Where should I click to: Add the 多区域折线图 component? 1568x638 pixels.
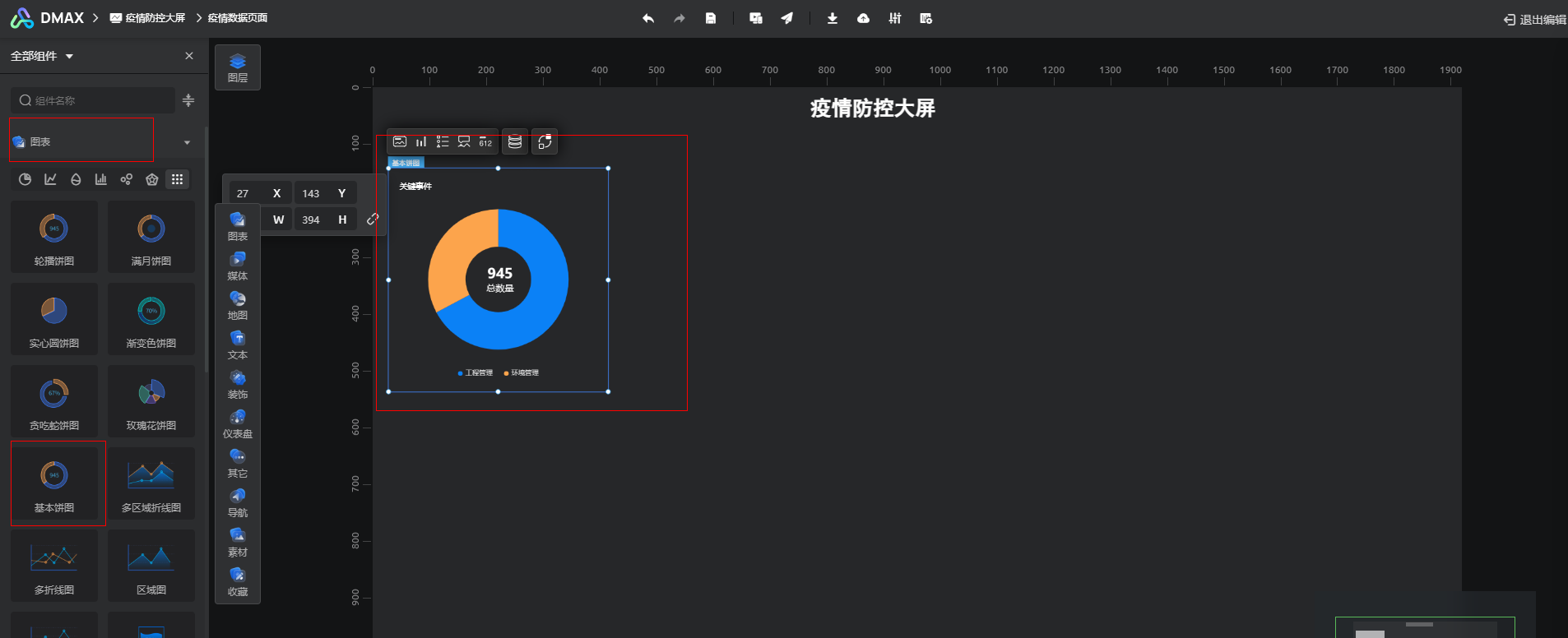[x=151, y=483]
